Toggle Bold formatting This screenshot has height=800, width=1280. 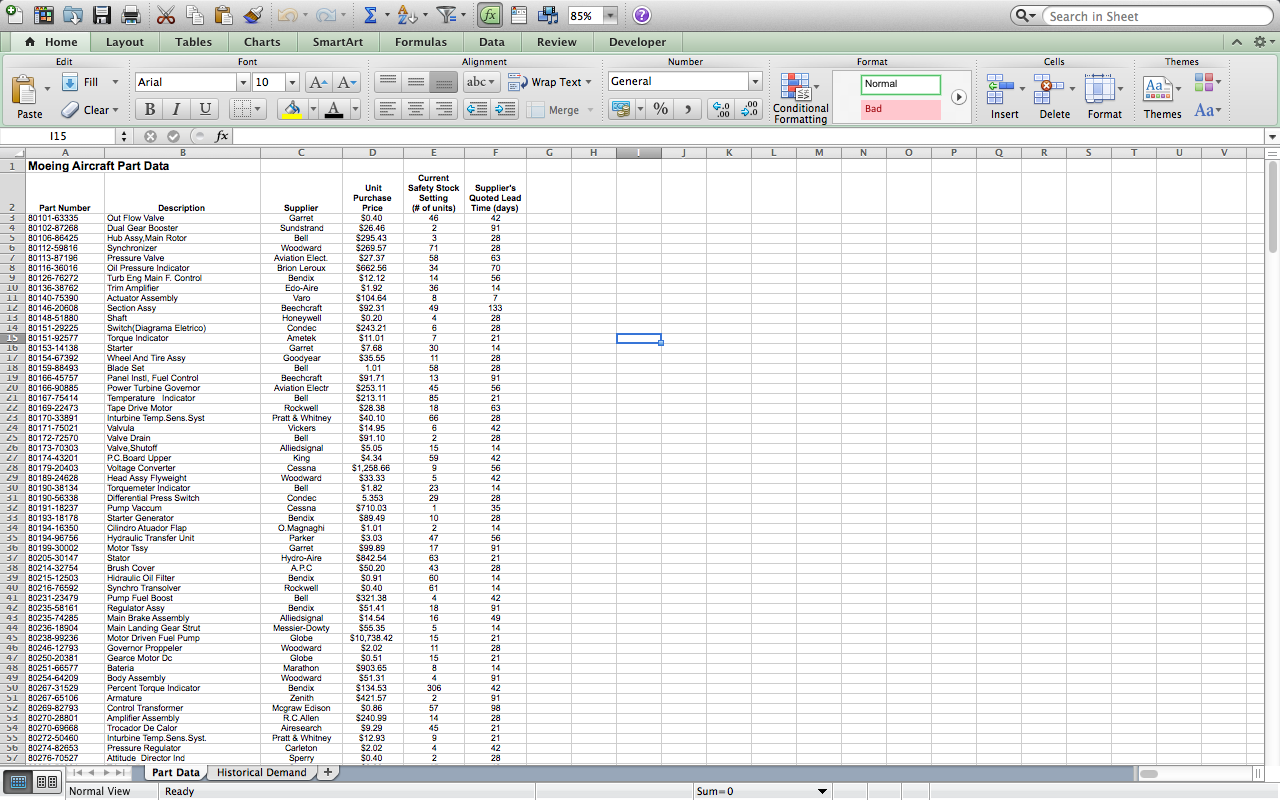pyautogui.click(x=149, y=109)
